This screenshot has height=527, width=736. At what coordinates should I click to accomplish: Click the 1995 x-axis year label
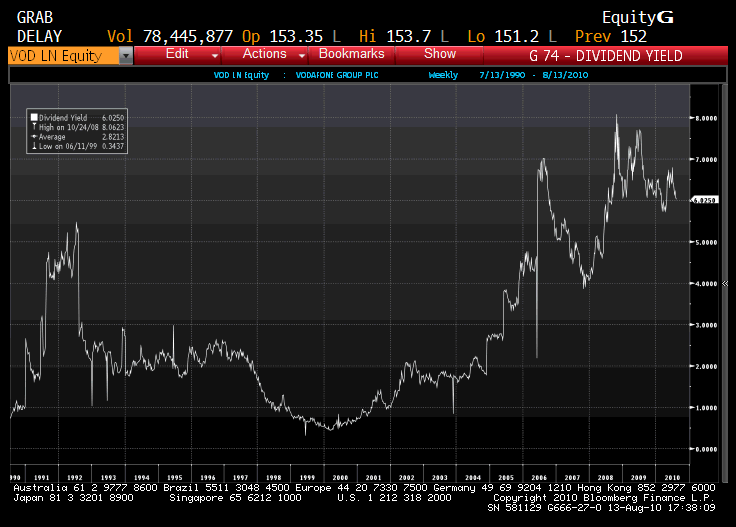point(175,477)
